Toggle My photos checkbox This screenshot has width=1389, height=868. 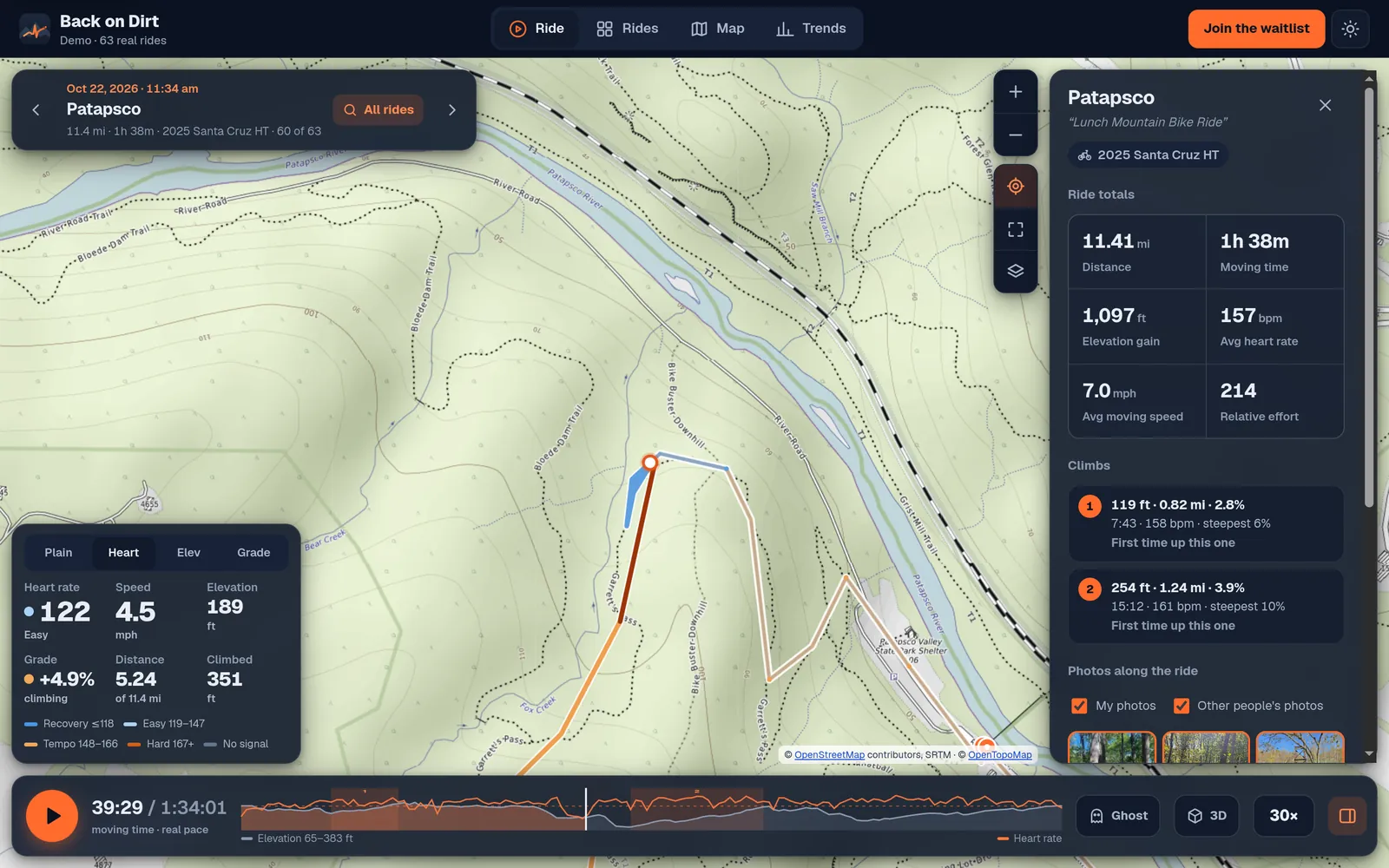click(x=1079, y=706)
